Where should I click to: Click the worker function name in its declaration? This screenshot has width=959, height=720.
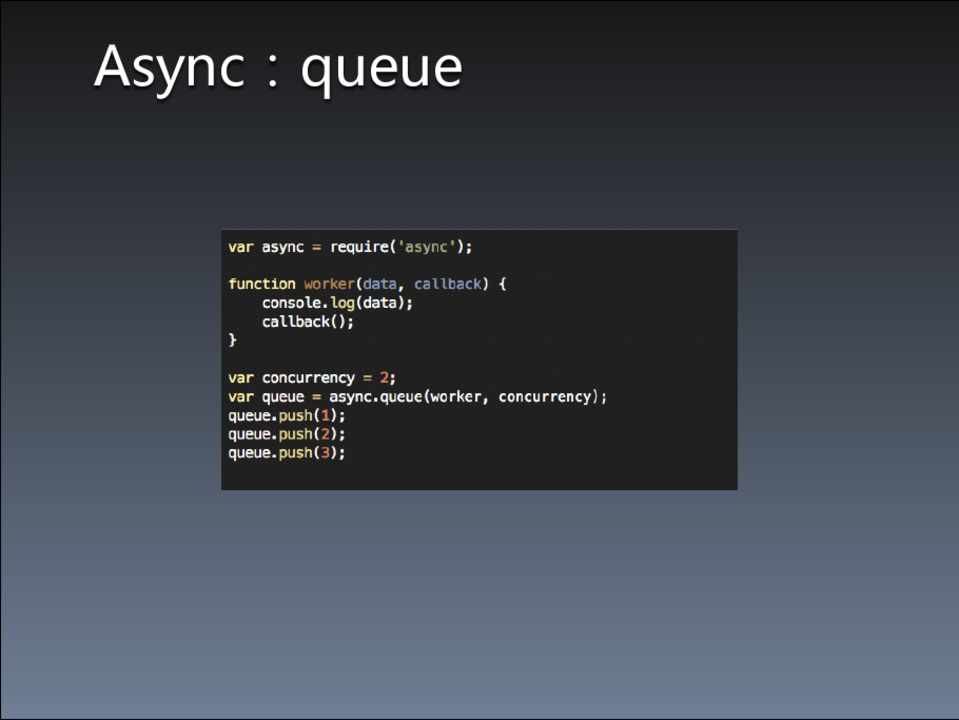click(x=329, y=284)
